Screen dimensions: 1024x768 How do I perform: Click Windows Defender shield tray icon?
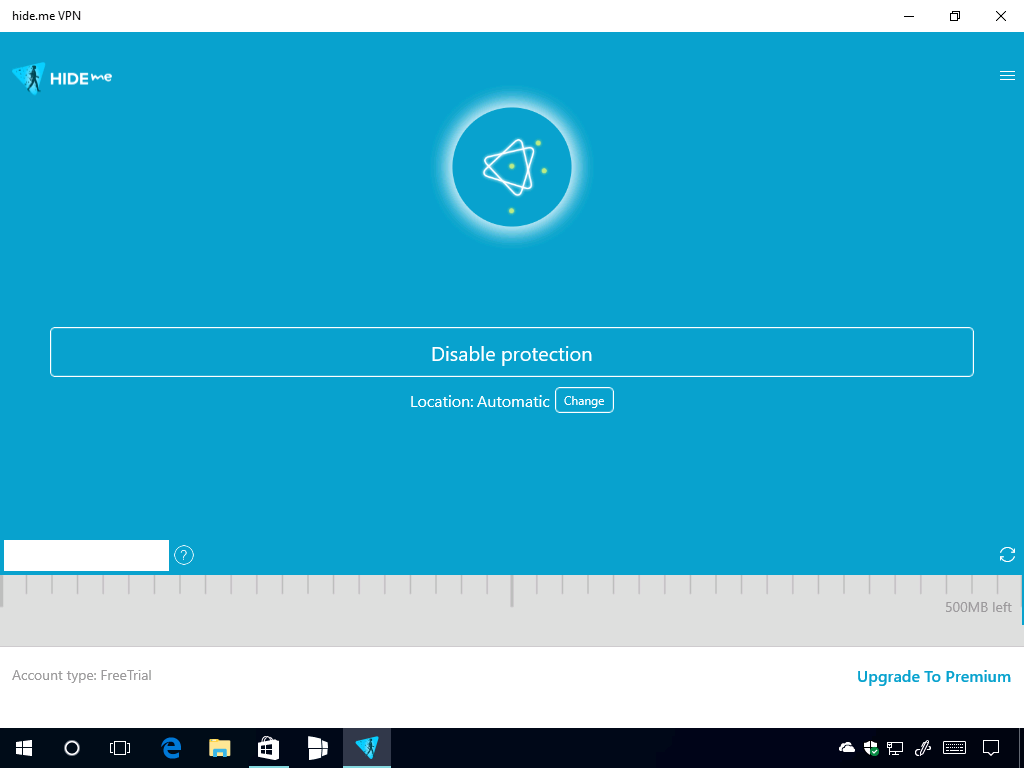871,748
